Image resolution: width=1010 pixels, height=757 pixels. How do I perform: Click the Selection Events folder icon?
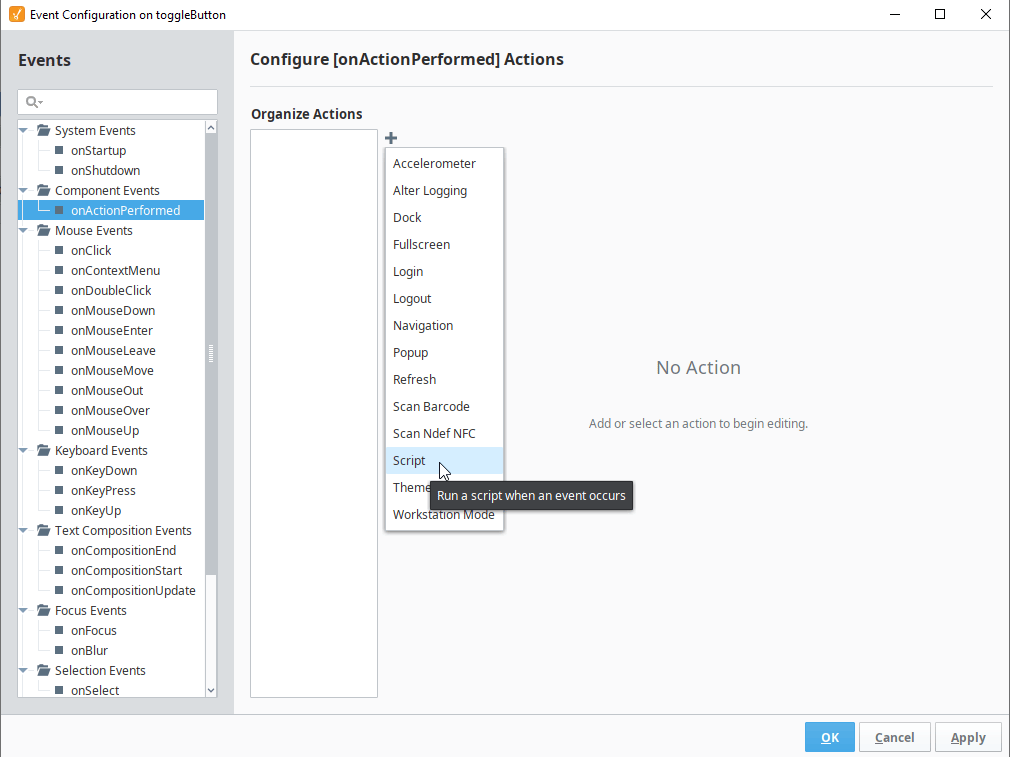pos(43,670)
